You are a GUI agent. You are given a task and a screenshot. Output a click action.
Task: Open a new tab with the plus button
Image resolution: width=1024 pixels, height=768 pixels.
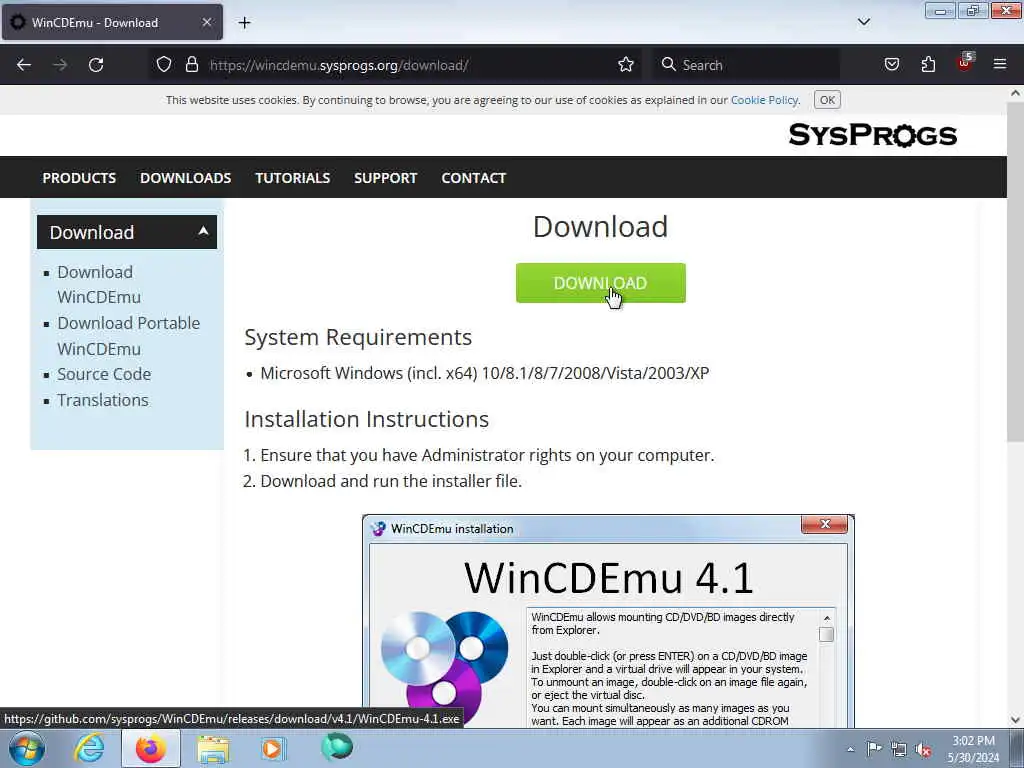tap(244, 23)
